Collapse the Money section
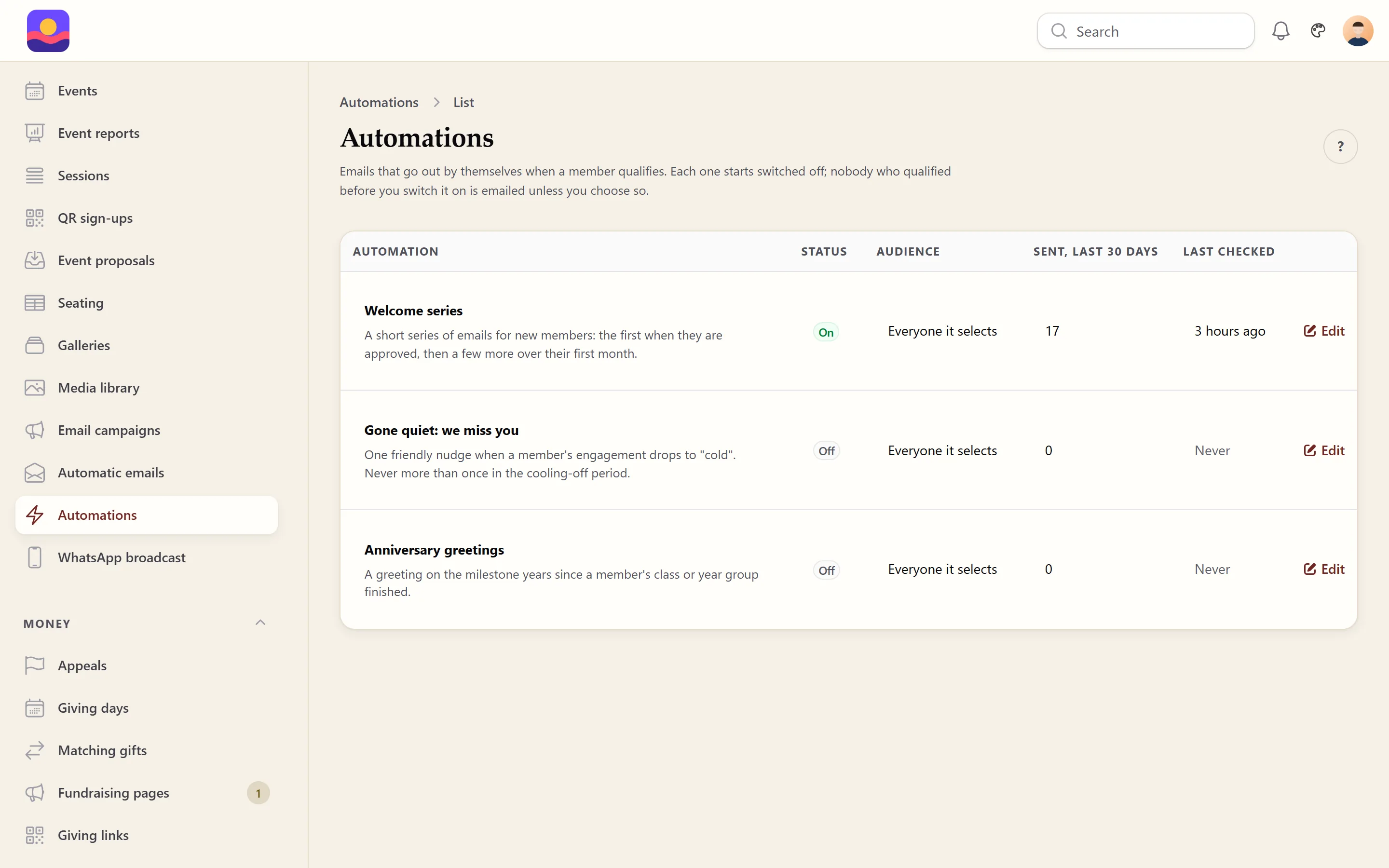 pyautogui.click(x=260, y=623)
